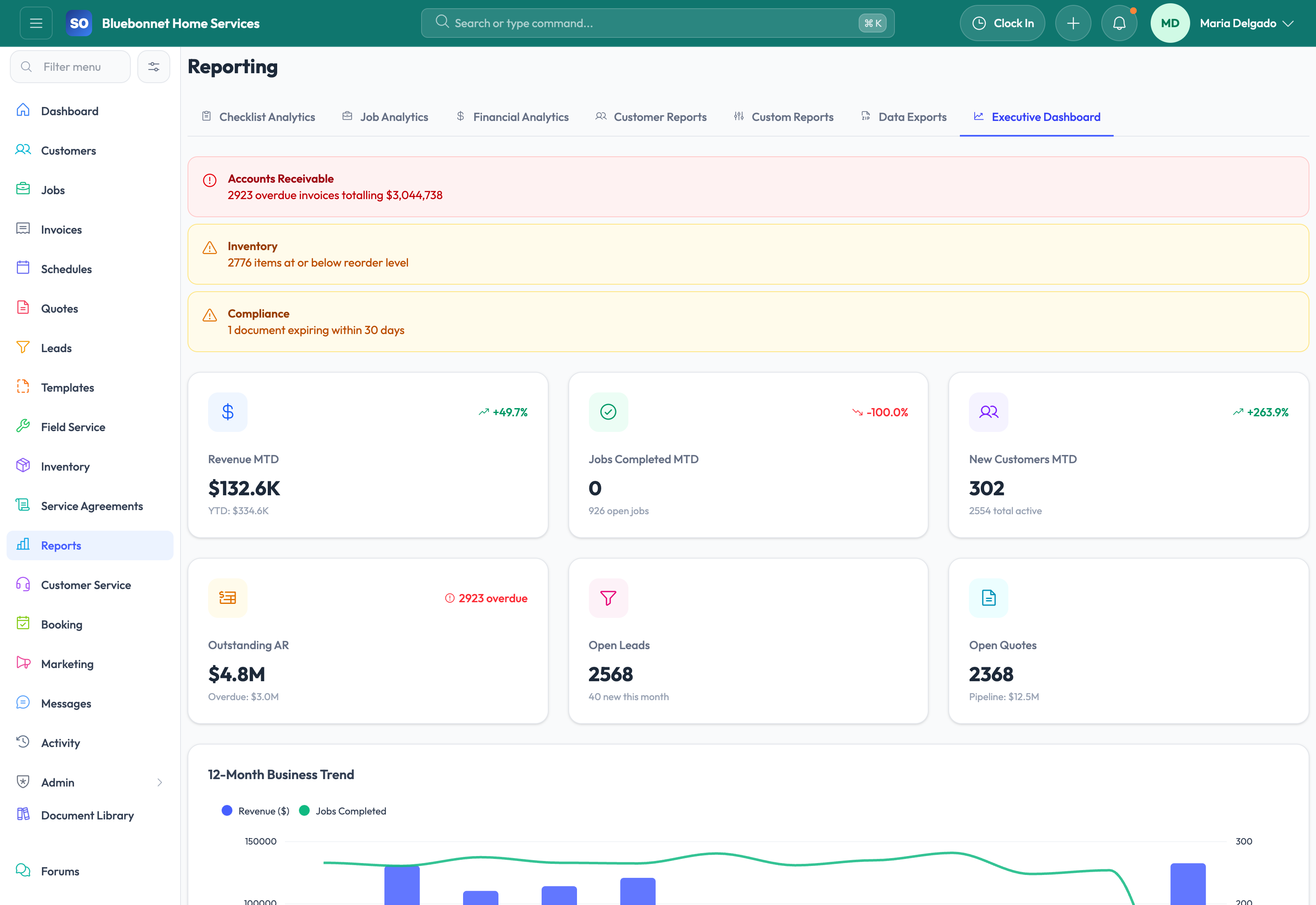The height and width of the screenshot is (905, 1316).
Task: Switch to the Job Analytics tab
Action: click(385, 117)
